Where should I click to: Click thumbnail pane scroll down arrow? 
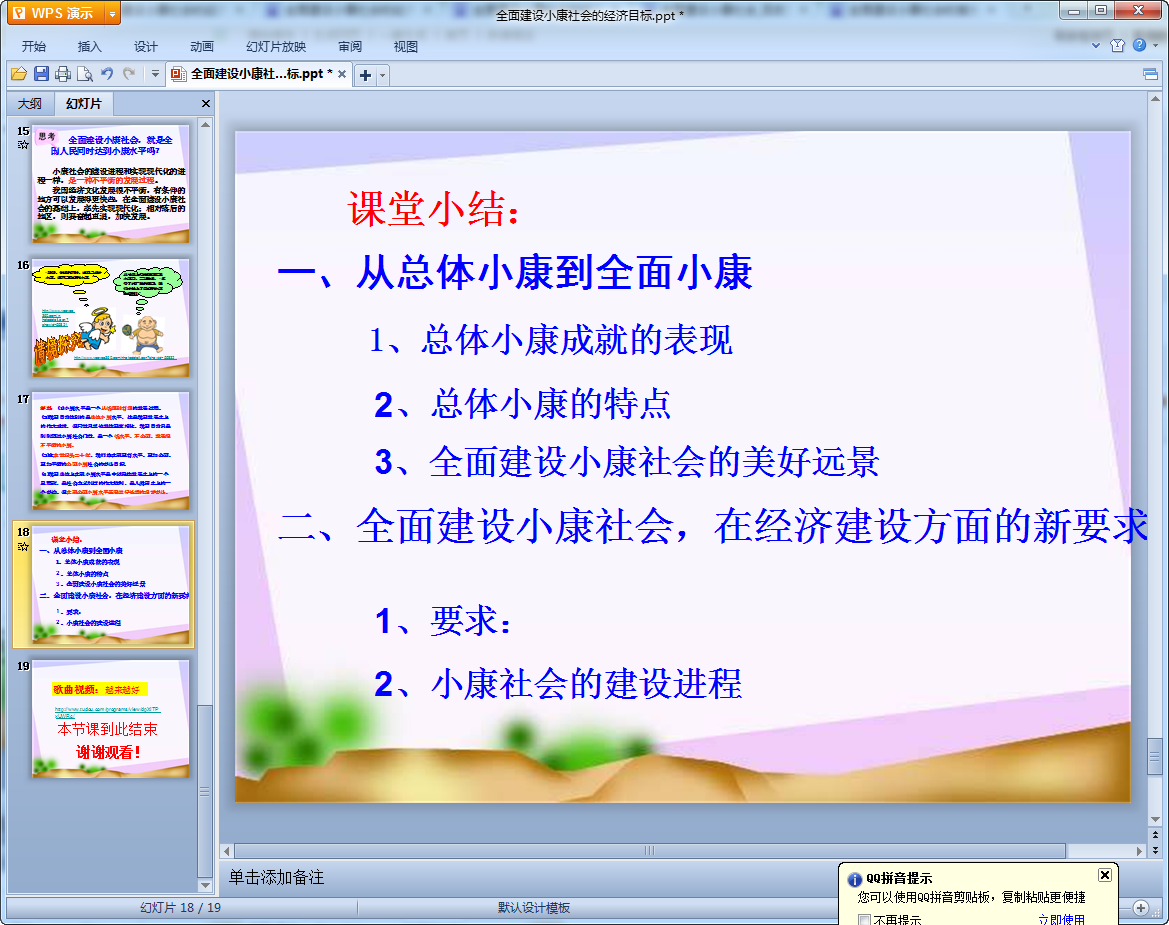pyautogui.click(x=205, y=885)
